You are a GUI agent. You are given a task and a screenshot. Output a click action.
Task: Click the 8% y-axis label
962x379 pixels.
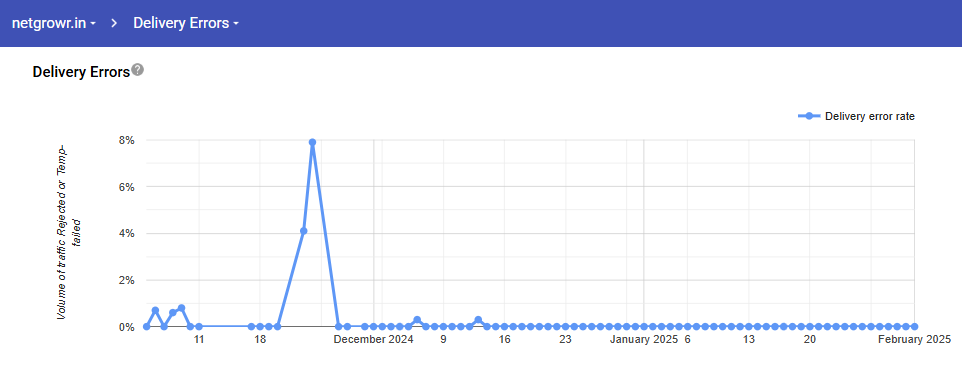click(x=126, y=140)
